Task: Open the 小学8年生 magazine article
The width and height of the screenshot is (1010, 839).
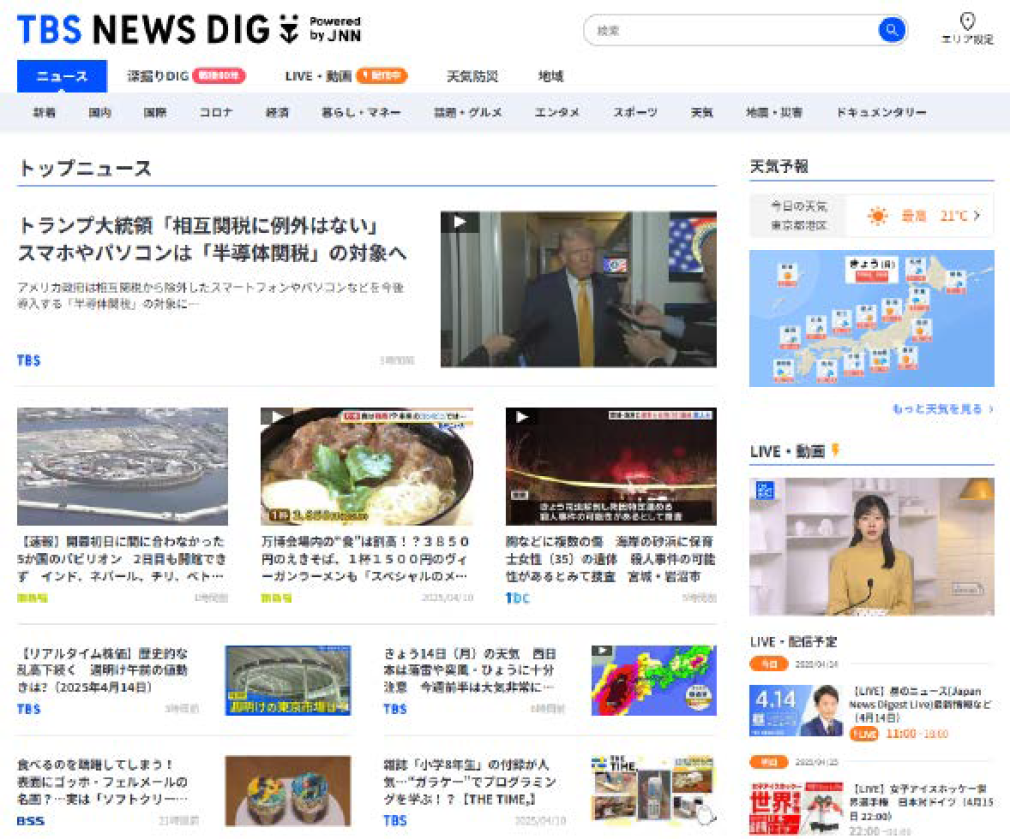Action: coord(470,781)
